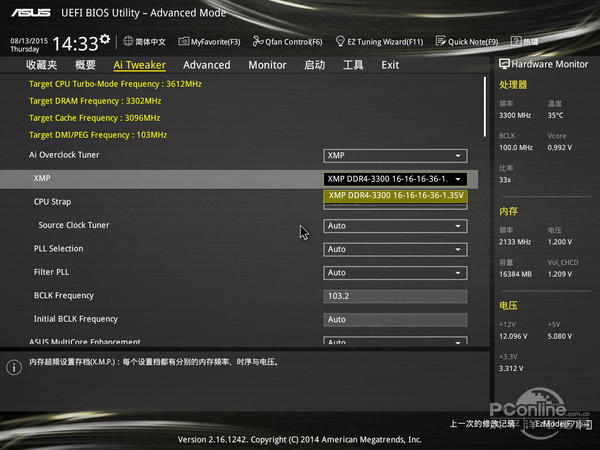
Task: Click the 热键 hotkeys label
Action: click(x=531, y=41)
